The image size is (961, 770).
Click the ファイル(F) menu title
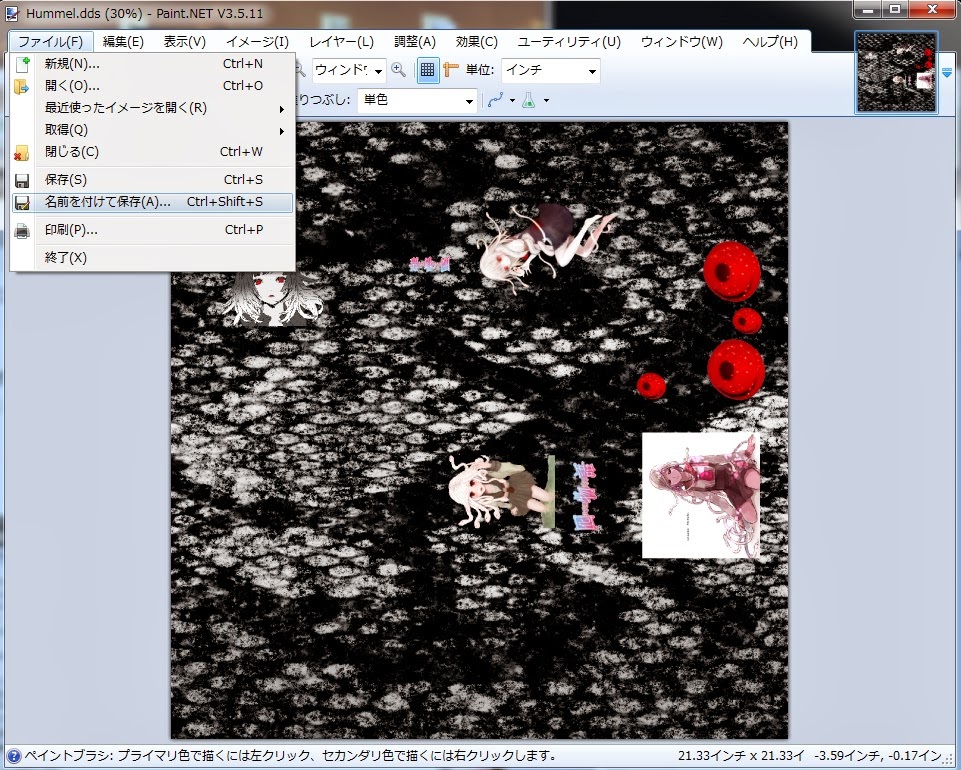tap(51, 42)
